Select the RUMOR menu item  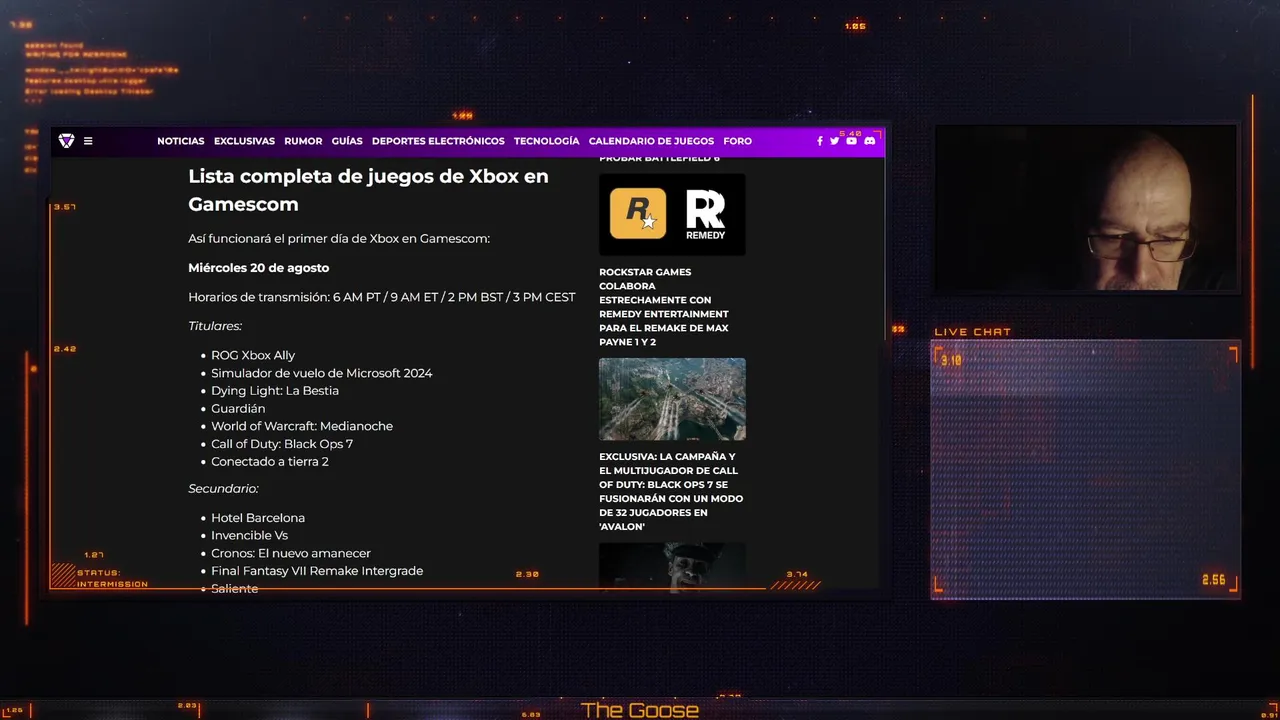[303, 141]
